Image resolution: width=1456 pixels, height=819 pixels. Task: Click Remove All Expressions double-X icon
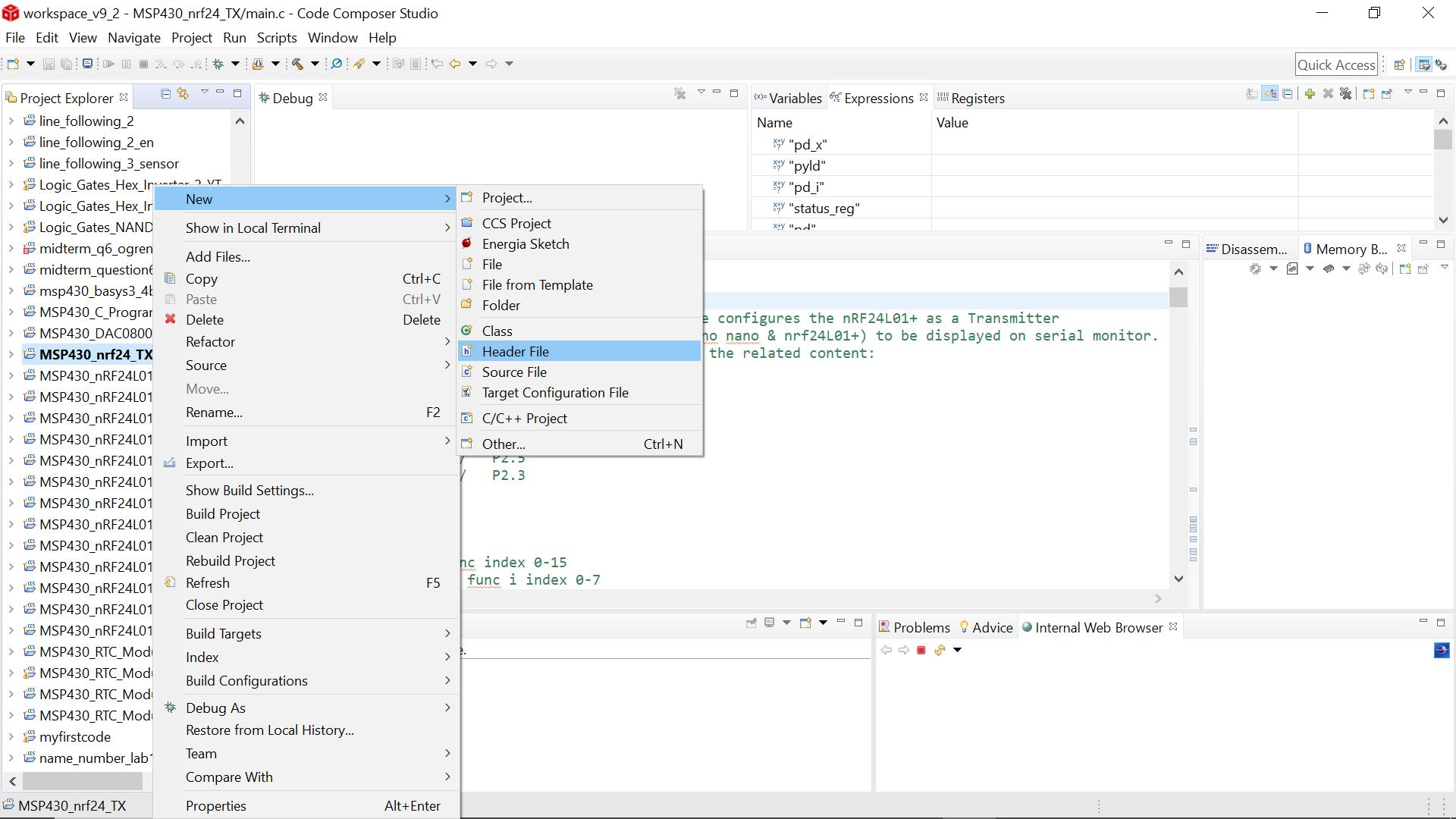1346,93
